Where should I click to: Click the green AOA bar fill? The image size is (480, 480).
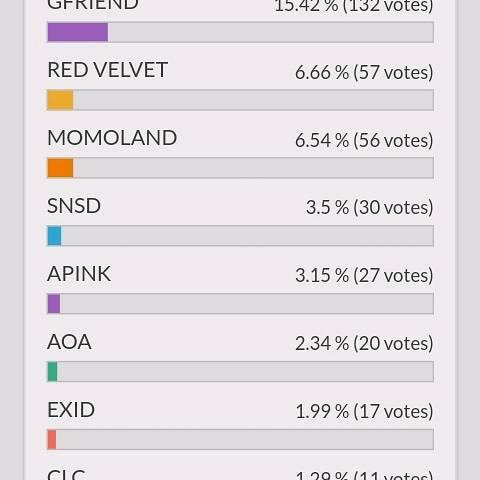pos(52,372)
